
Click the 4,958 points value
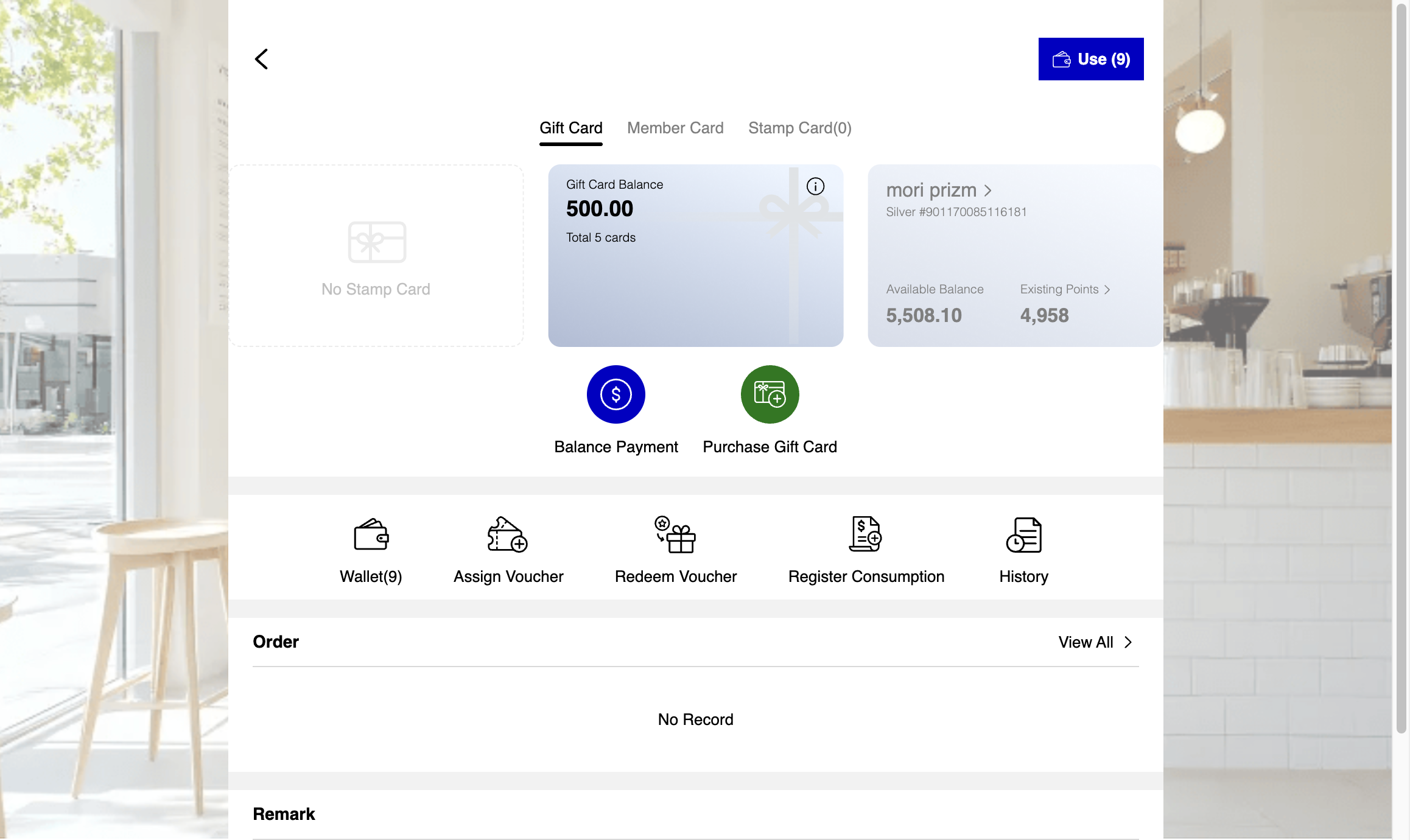pyautogui.click(x=1044, y=315)
